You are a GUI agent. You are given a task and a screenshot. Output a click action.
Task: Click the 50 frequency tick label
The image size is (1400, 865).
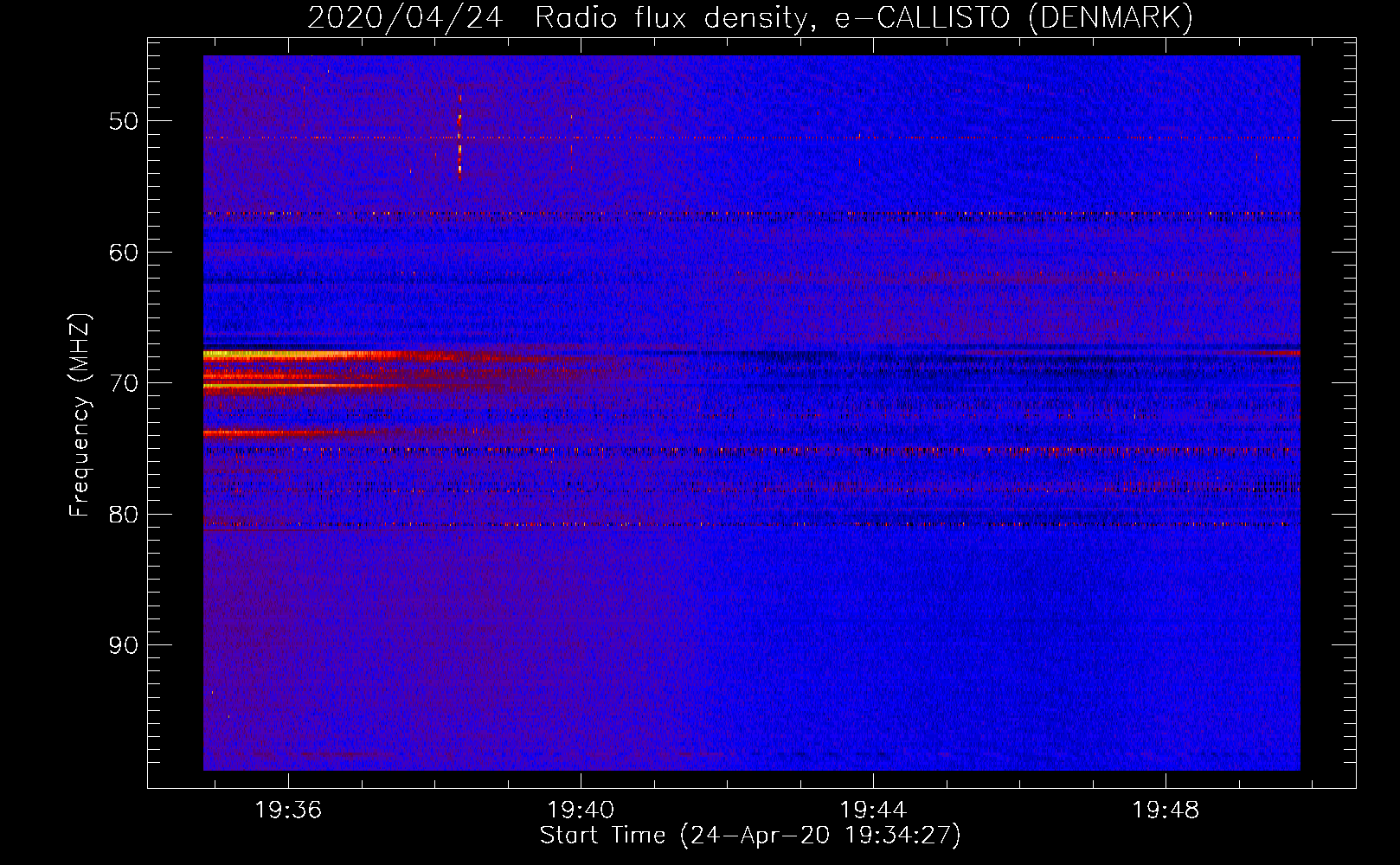click(x=123, y=121)
